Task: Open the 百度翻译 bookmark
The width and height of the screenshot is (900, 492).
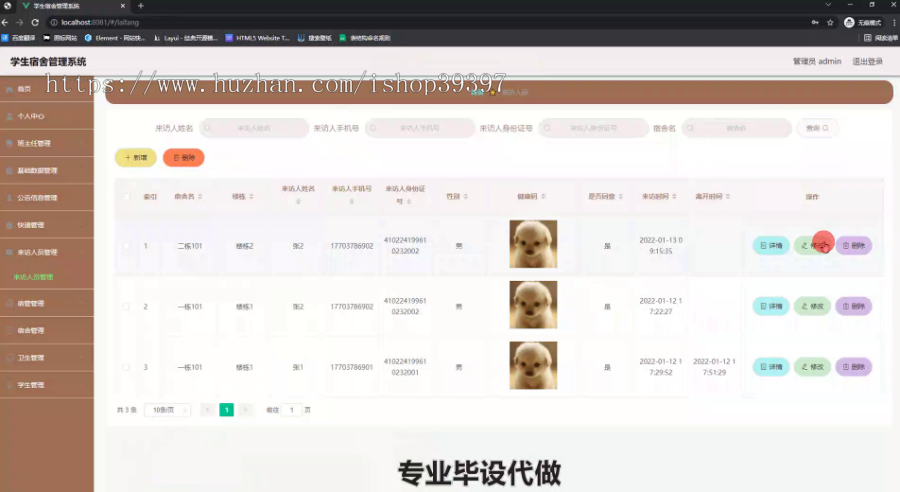Action: (18, 38)
